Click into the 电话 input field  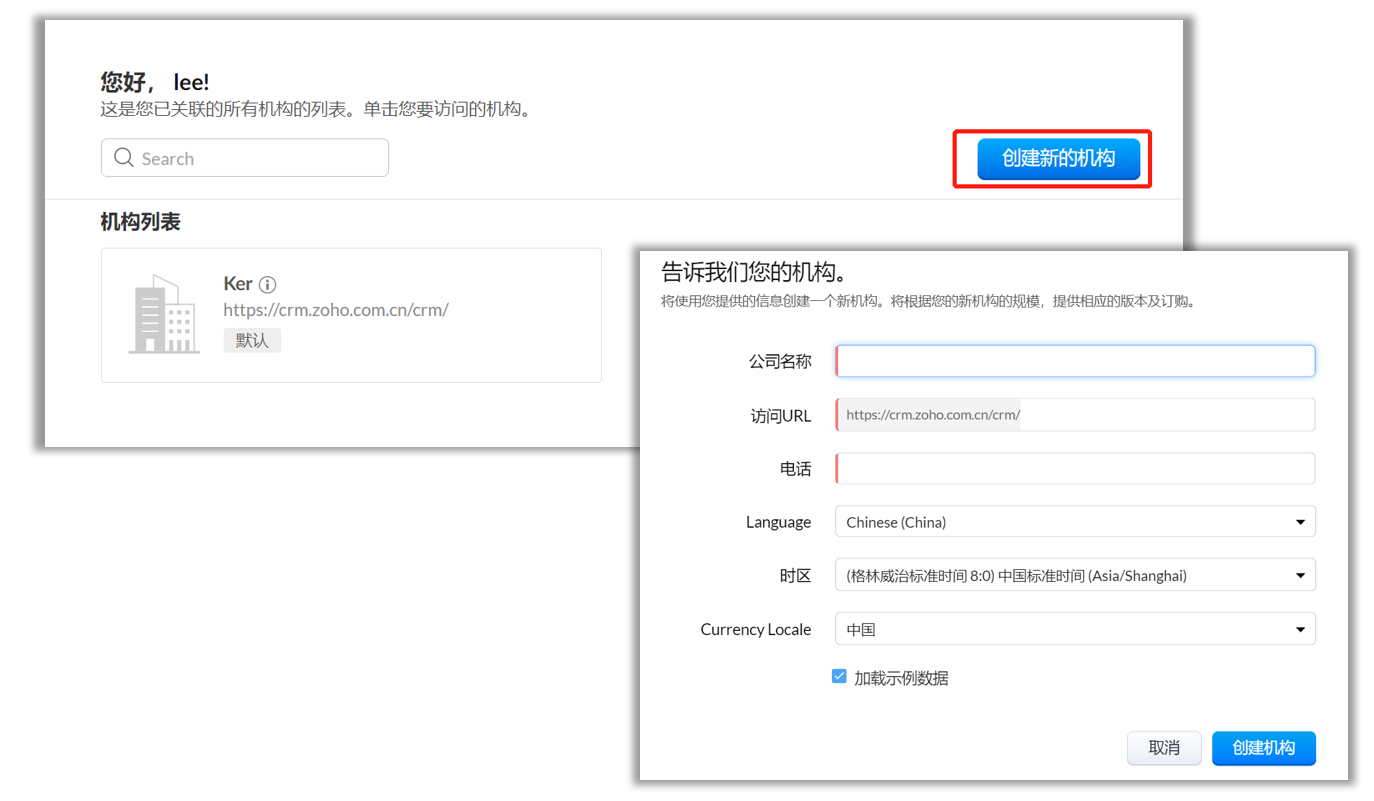1075,469
